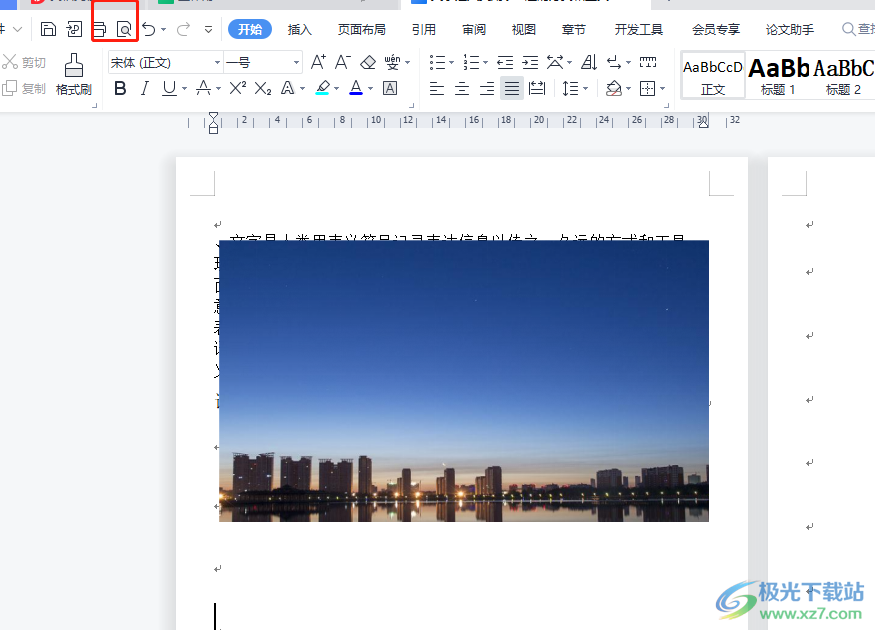Viewport: 875px width, 630px height.
Task: Apply the highlight color marker
Action: point(323,88)
